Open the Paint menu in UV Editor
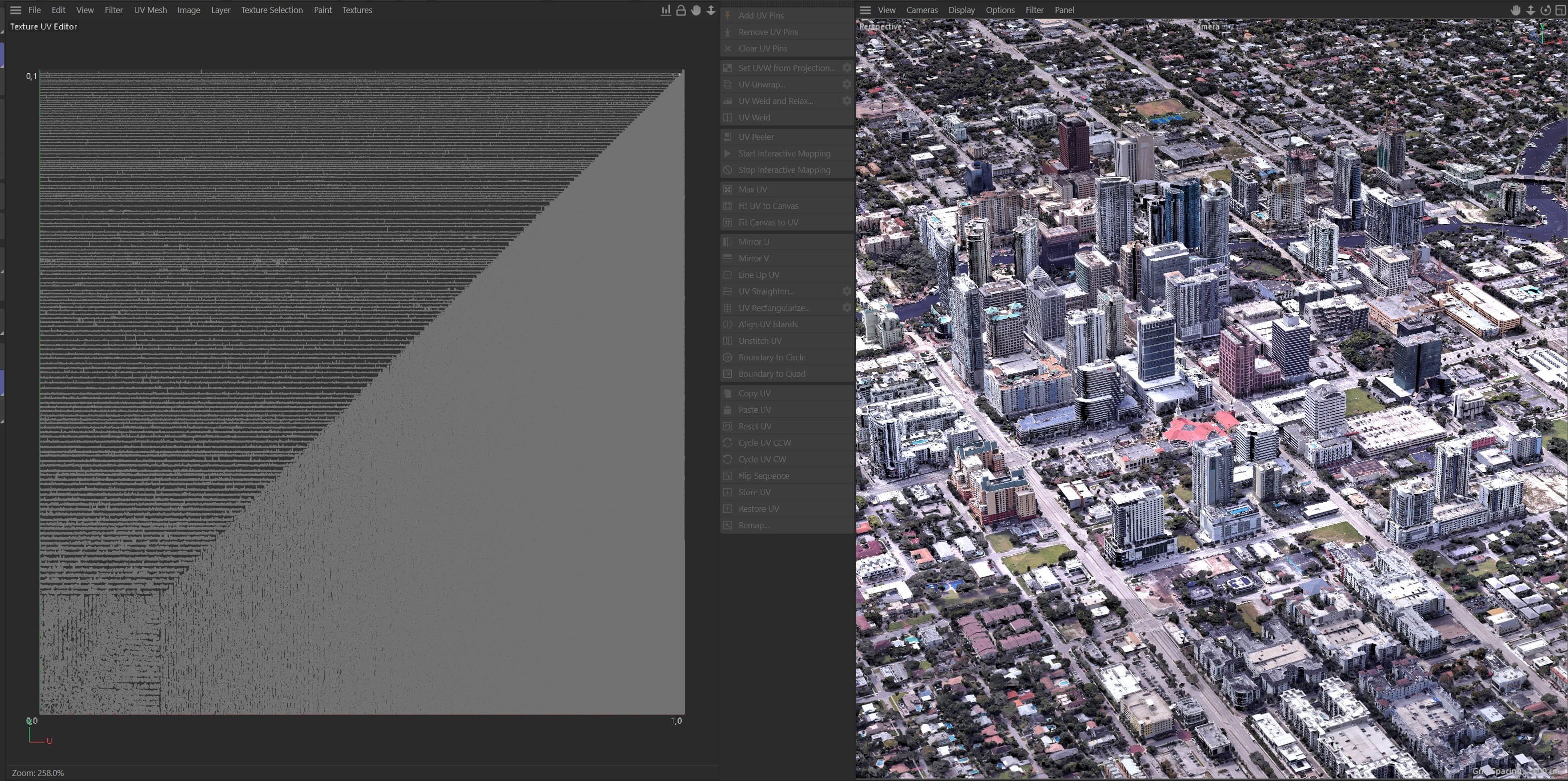Viewport: 1568px width, 781px height. click(323, 9)
